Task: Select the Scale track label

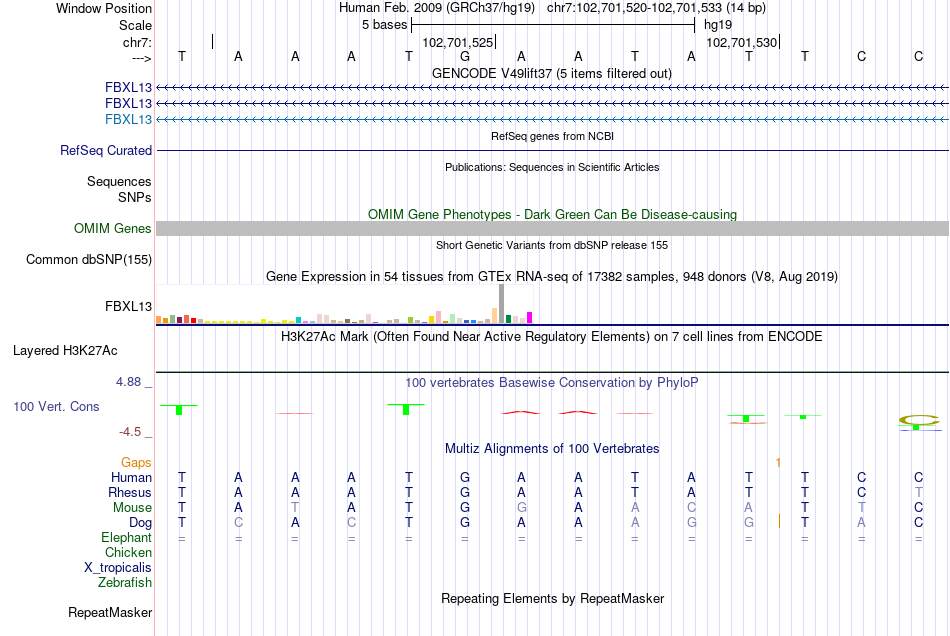Action: tap(135, 25)
